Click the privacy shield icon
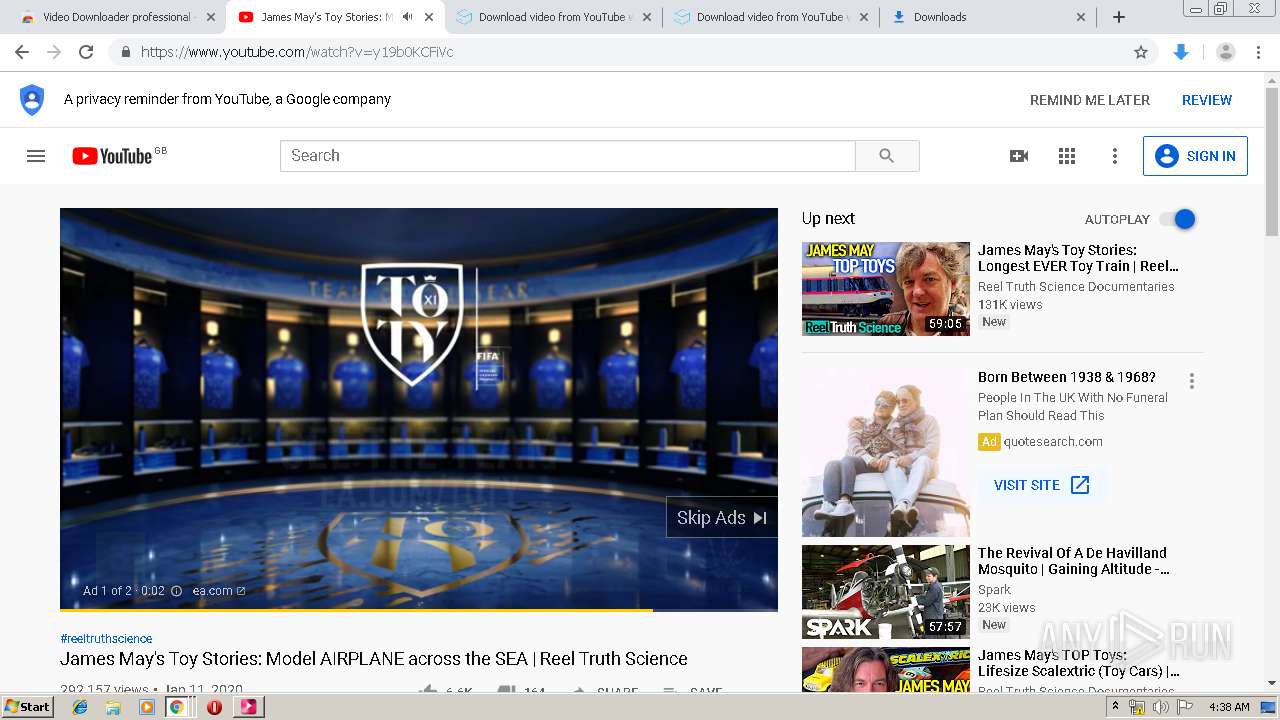The height and width of the screenshot is (720, 1280). point(32,100)
